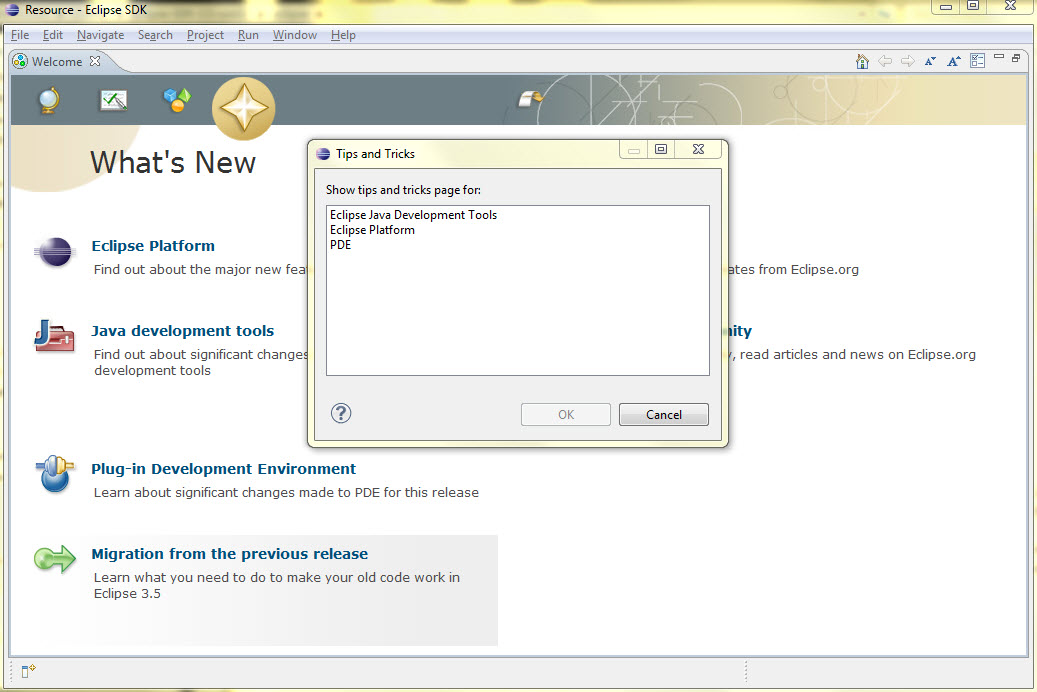This screenshot has width=1037, height=692.
Task: Go to Workbench via curved arrow icon
Action: click(530, 99)
